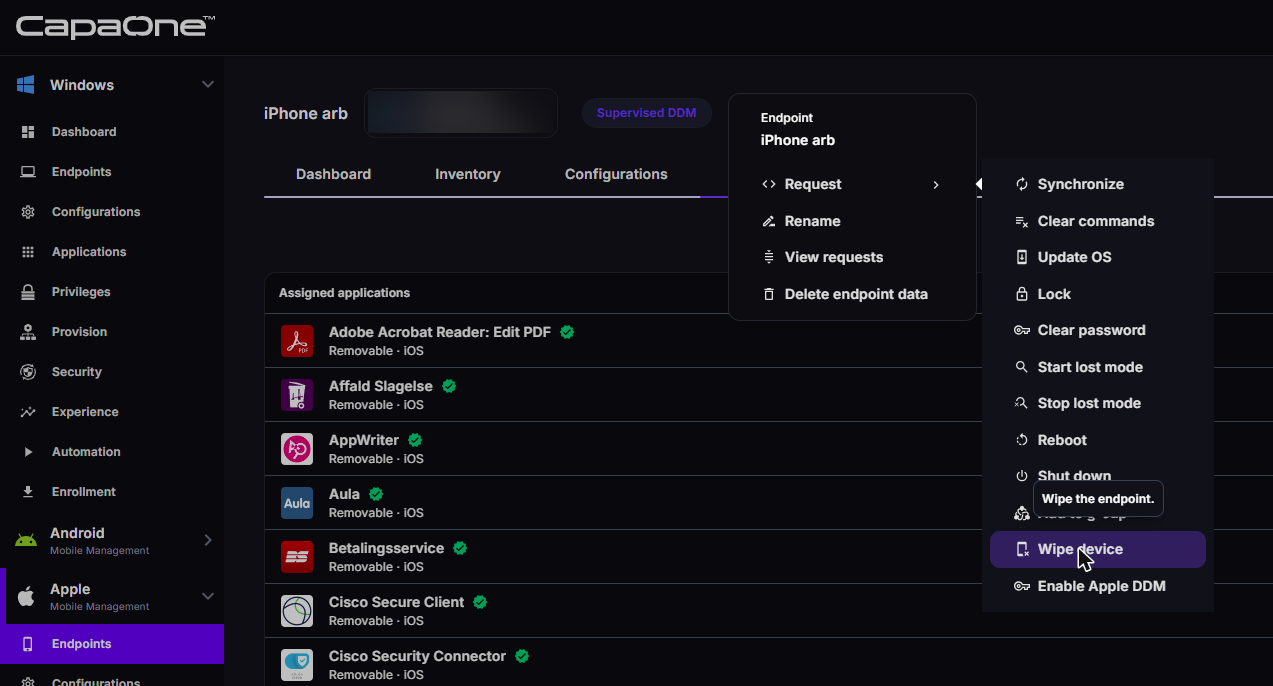
Task: Open Apple Endpoints in sidebar
Action: coord(112,644)
